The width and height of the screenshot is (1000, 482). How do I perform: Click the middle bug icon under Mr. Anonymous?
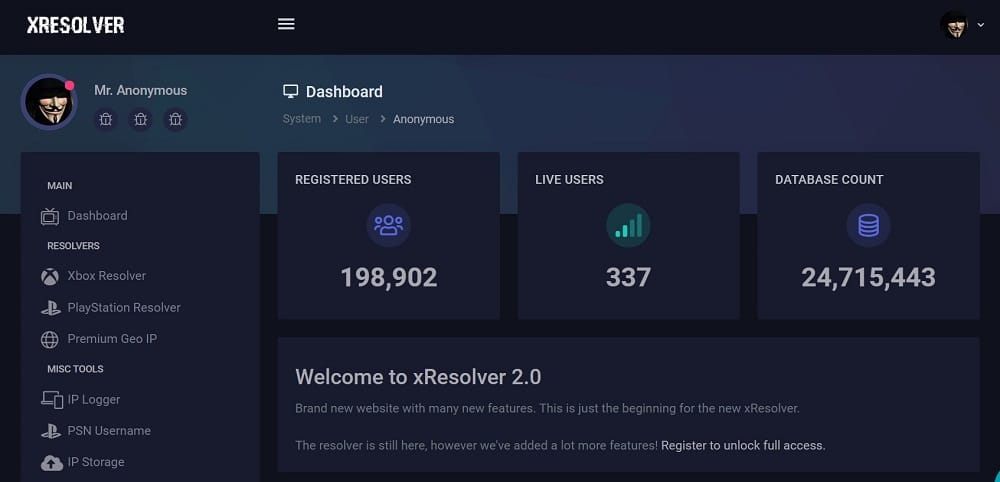[x=140, y=119]
